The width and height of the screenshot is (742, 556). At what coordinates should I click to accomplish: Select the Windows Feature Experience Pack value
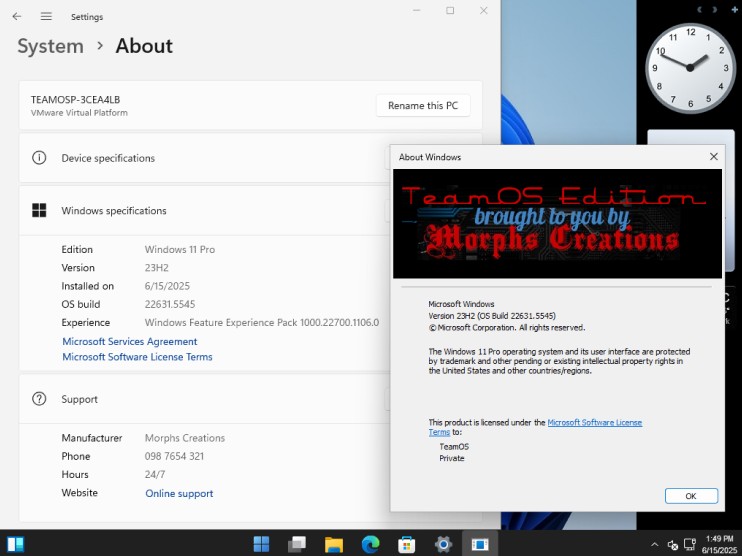point(262,323)
